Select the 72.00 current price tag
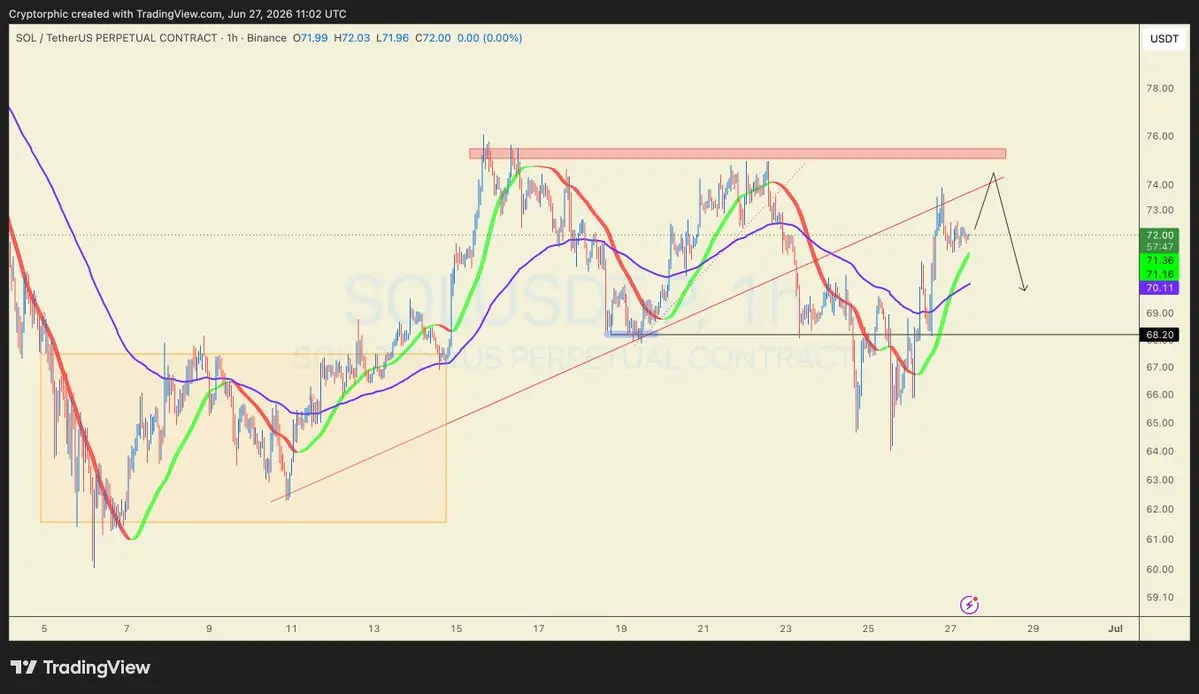The image size is (1199, 694). [x=1159, y=235]
